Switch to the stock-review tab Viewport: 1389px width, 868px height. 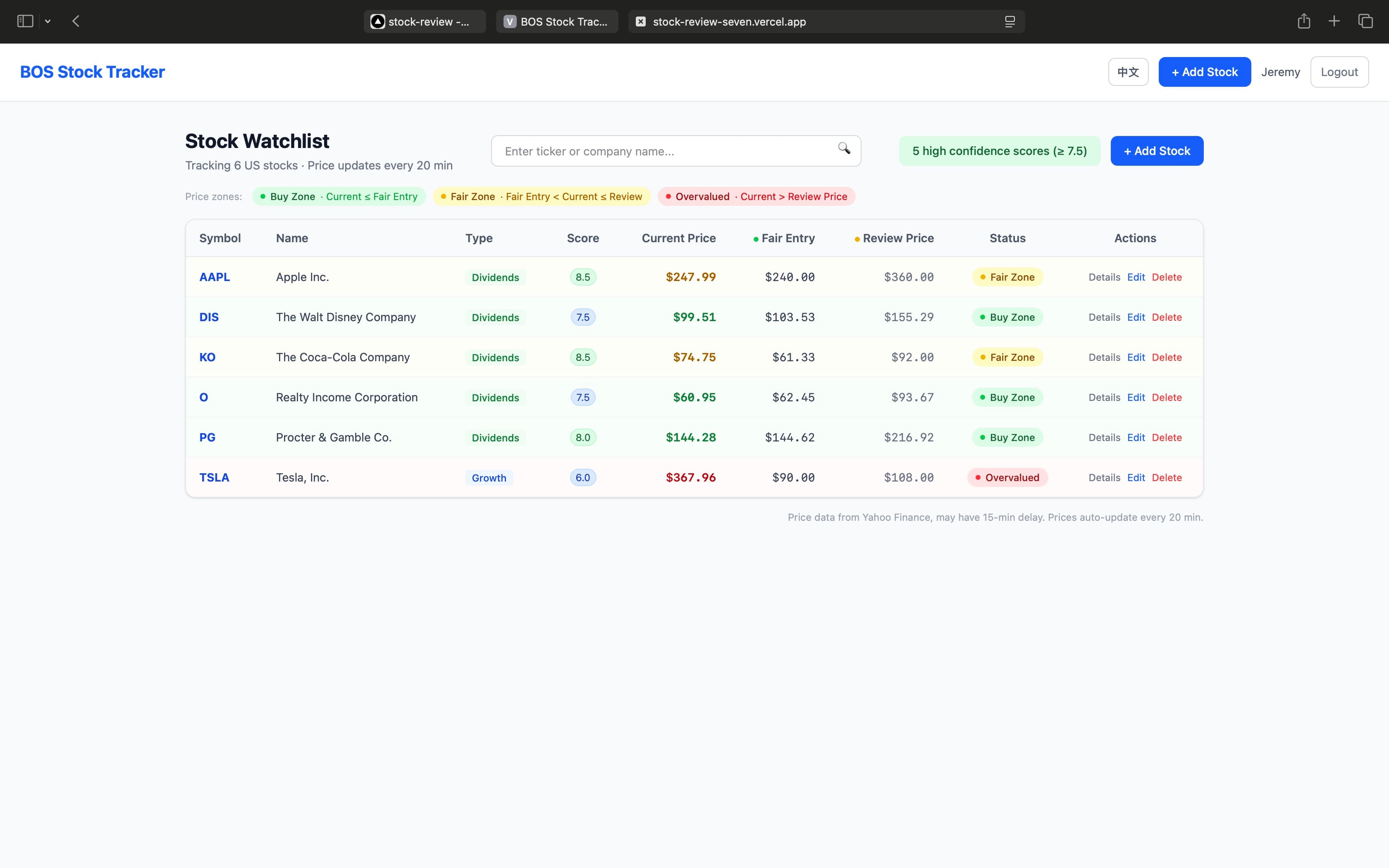pos(424,21)
